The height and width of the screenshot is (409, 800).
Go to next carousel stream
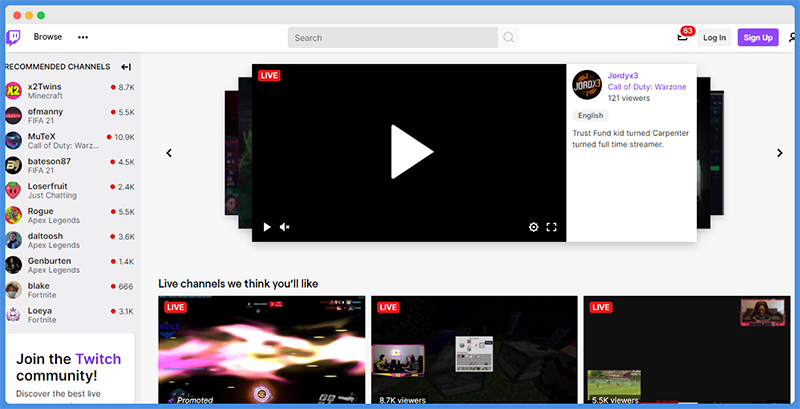[779, 153]
